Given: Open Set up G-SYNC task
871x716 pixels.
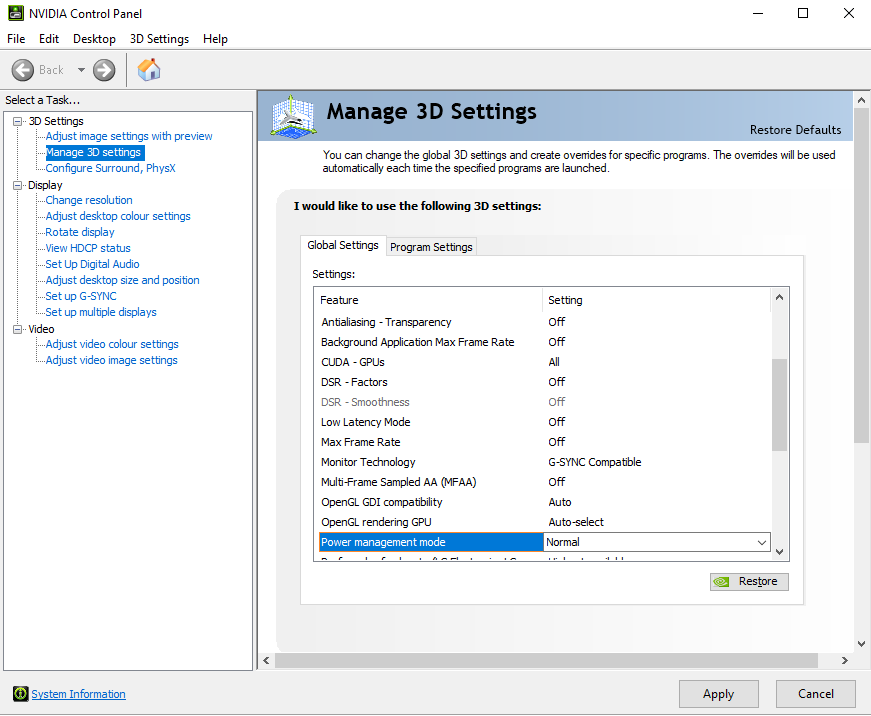Looking at the screenshot, I should click(x=81, y=296).
